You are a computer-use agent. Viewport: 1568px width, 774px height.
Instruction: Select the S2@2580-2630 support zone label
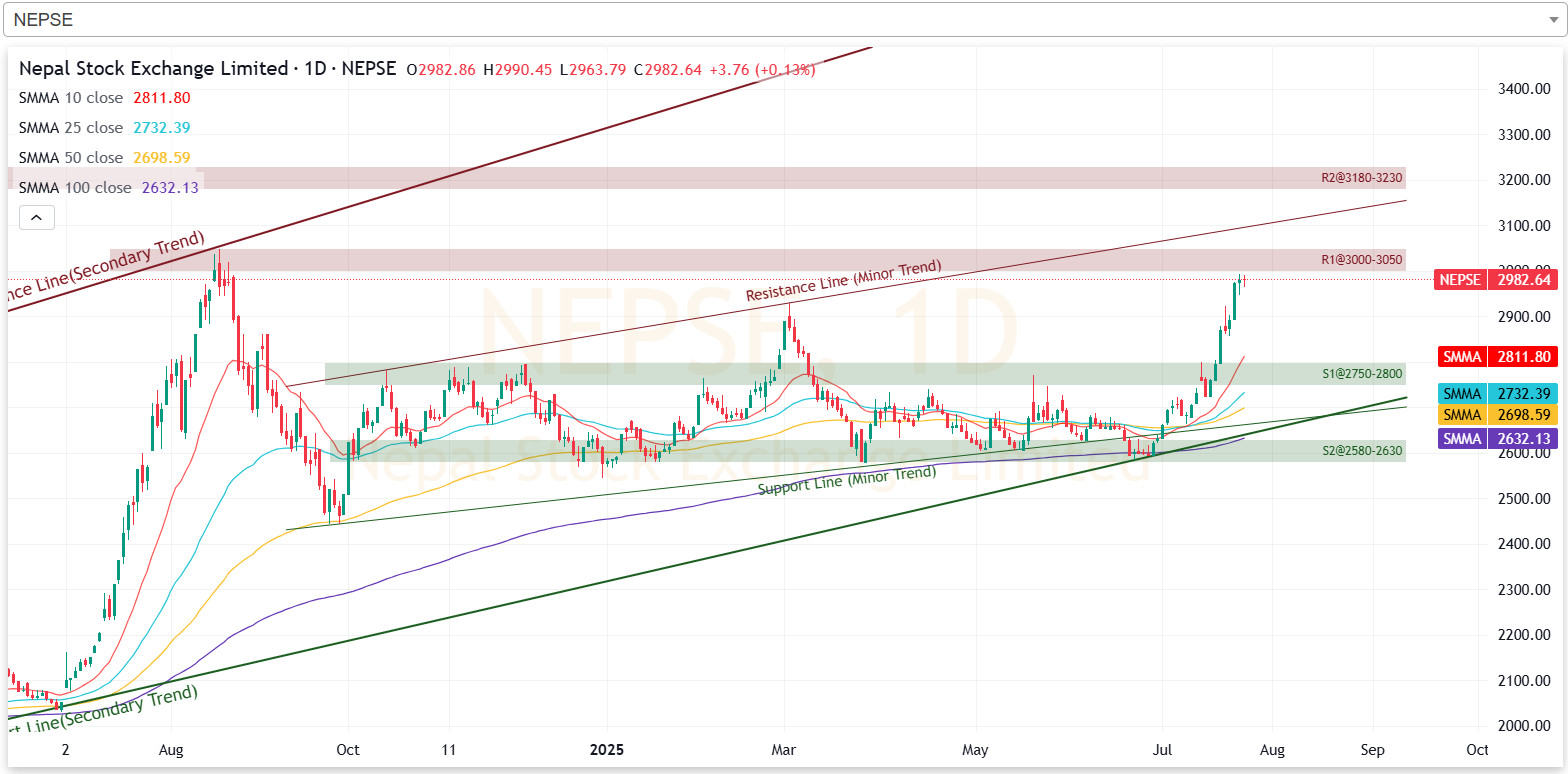click(1362, 451)
